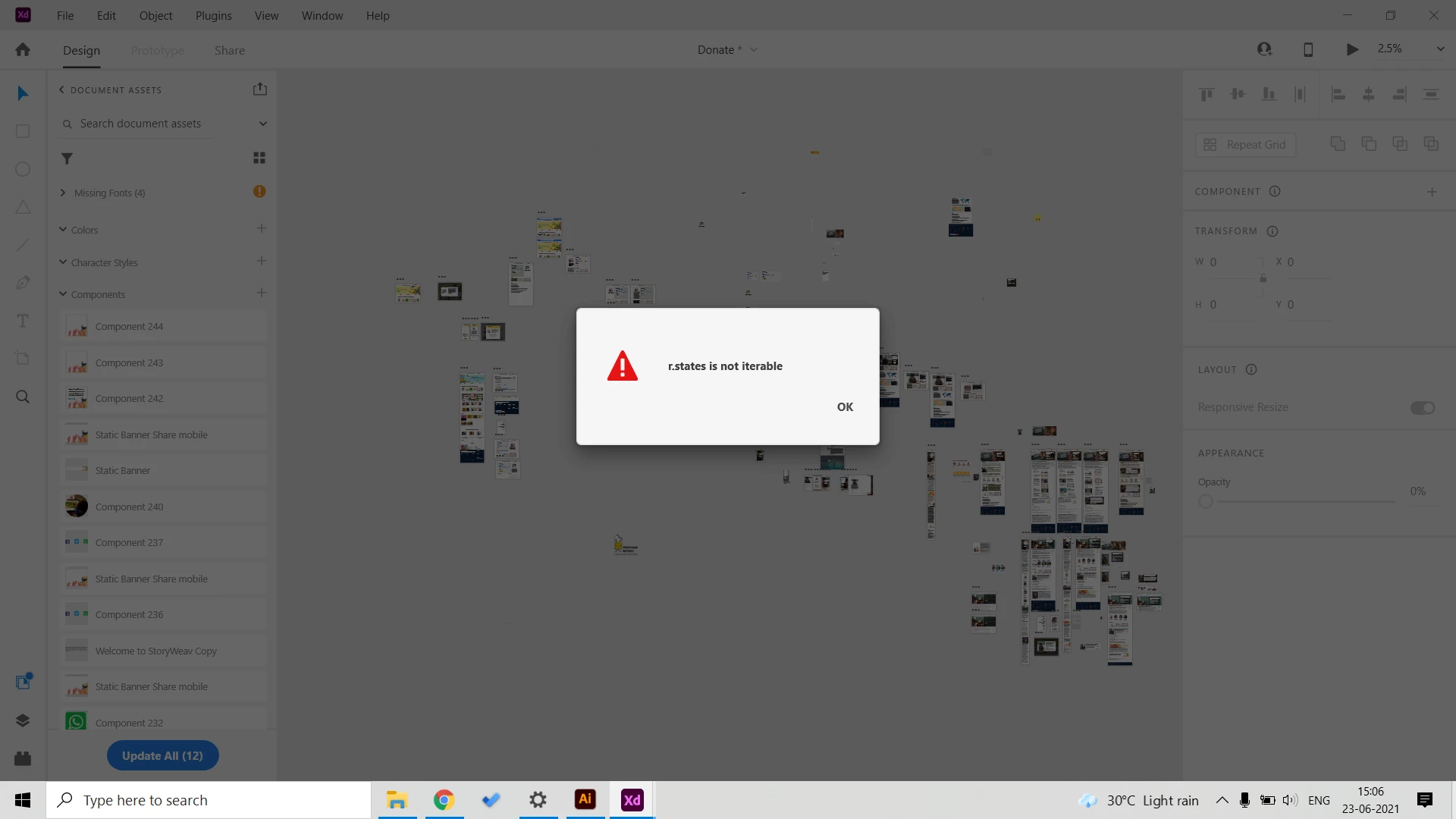Switch assets to grid view
Image resolution: width=1456 pixels, height=819 pixels.
[x=259, y=158]
